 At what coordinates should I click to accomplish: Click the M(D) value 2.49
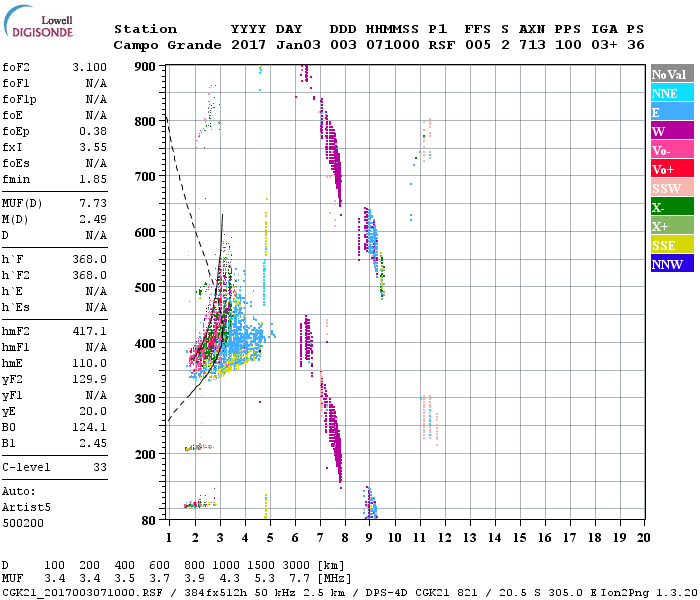(x=93, y=220)
